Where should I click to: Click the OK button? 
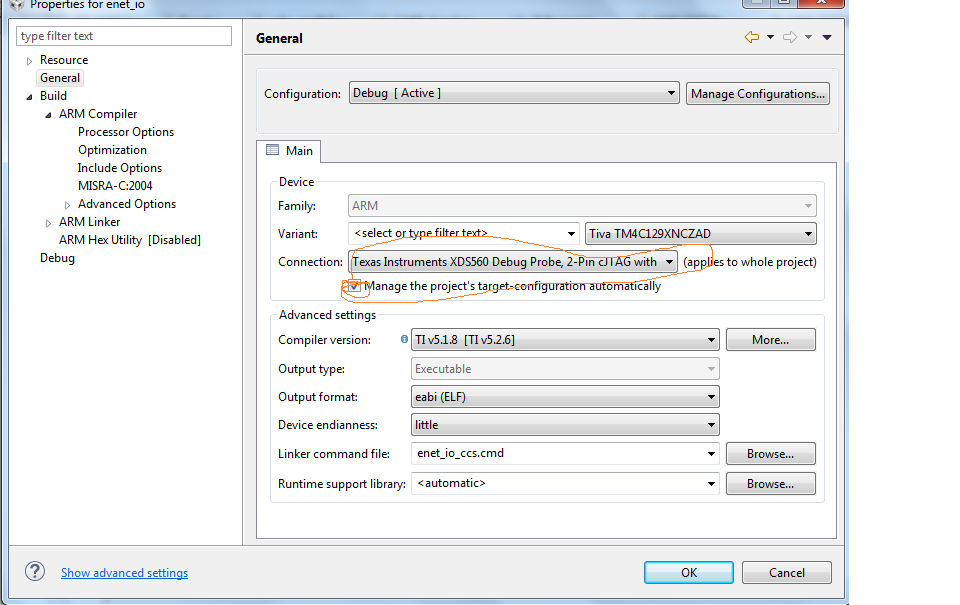click(689, 573)
